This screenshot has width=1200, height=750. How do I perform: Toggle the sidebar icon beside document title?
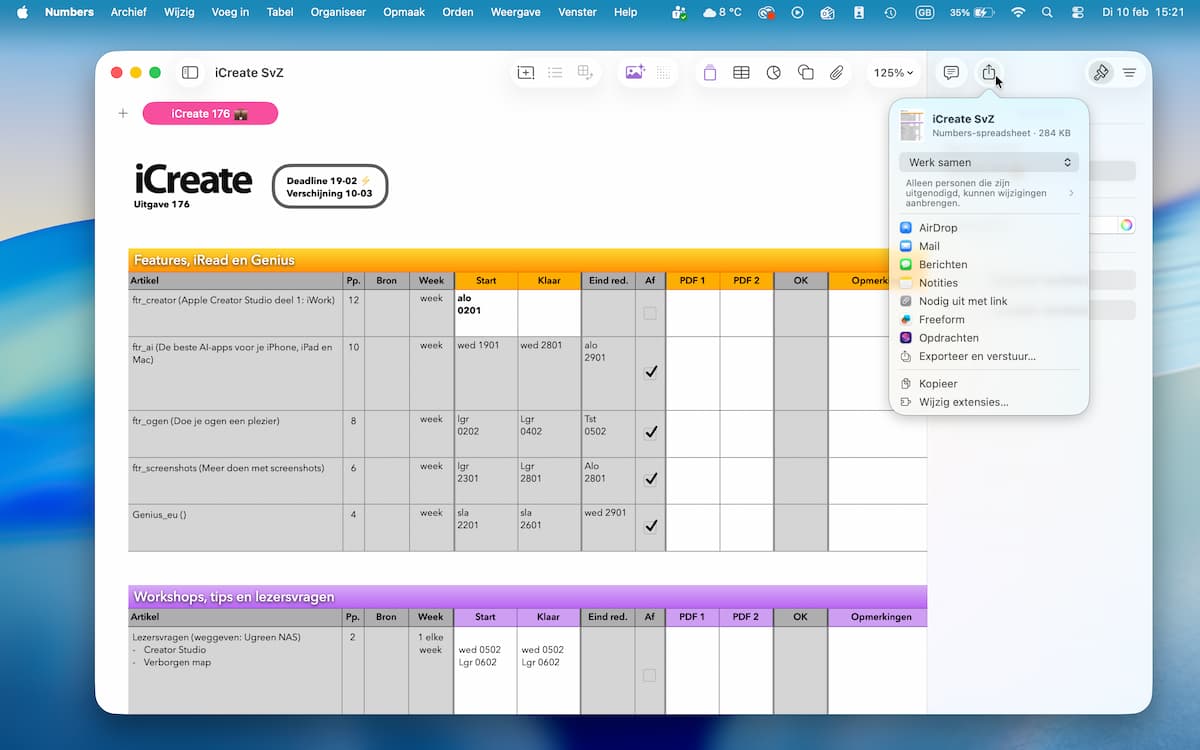pyautogui.click(x=189, y=73)
